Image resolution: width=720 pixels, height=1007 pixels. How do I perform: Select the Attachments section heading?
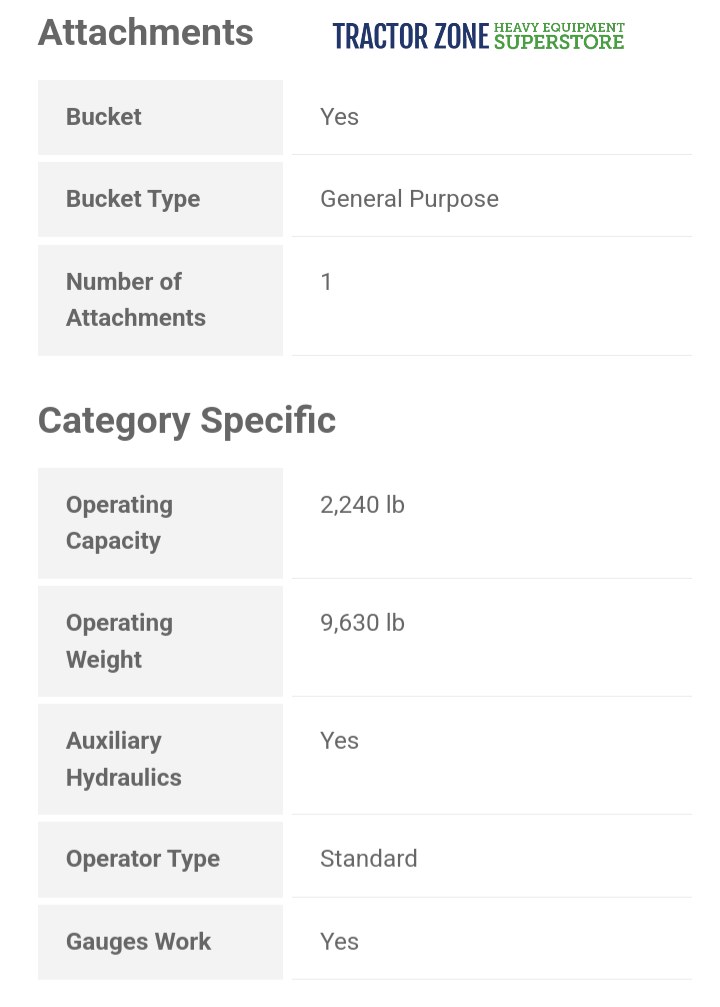[145, 33]
